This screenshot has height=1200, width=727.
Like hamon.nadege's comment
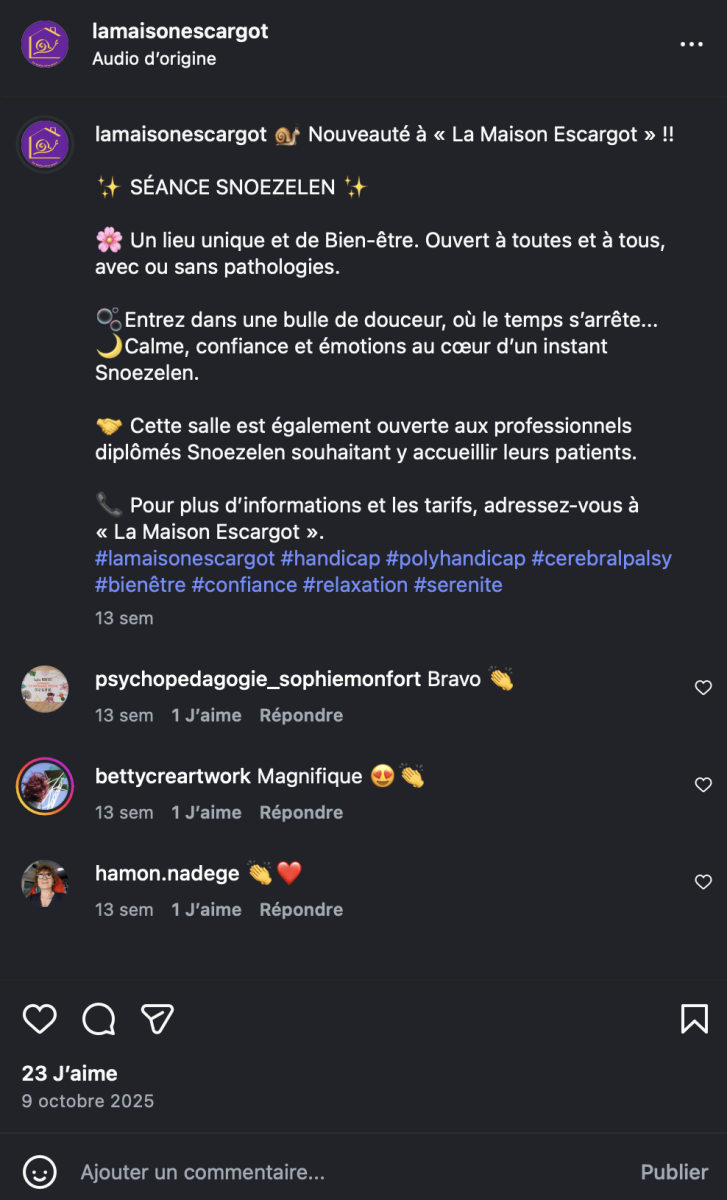703,882
